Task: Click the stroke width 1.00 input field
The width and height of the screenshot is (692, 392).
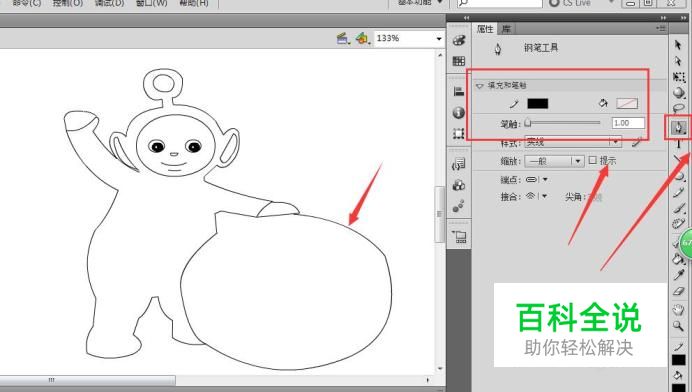Action: coord(628,123)
